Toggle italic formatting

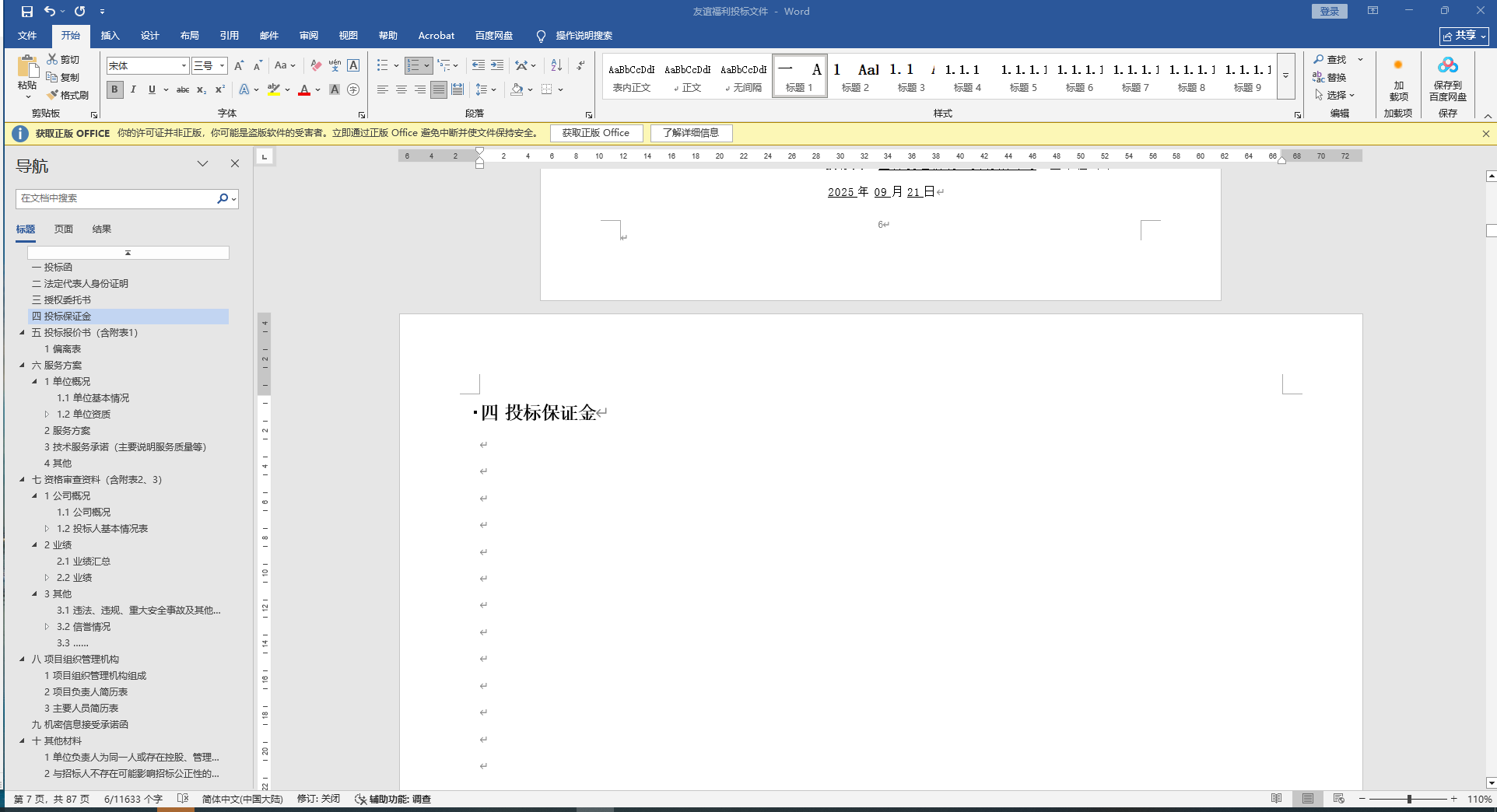[x=133, y=89]
